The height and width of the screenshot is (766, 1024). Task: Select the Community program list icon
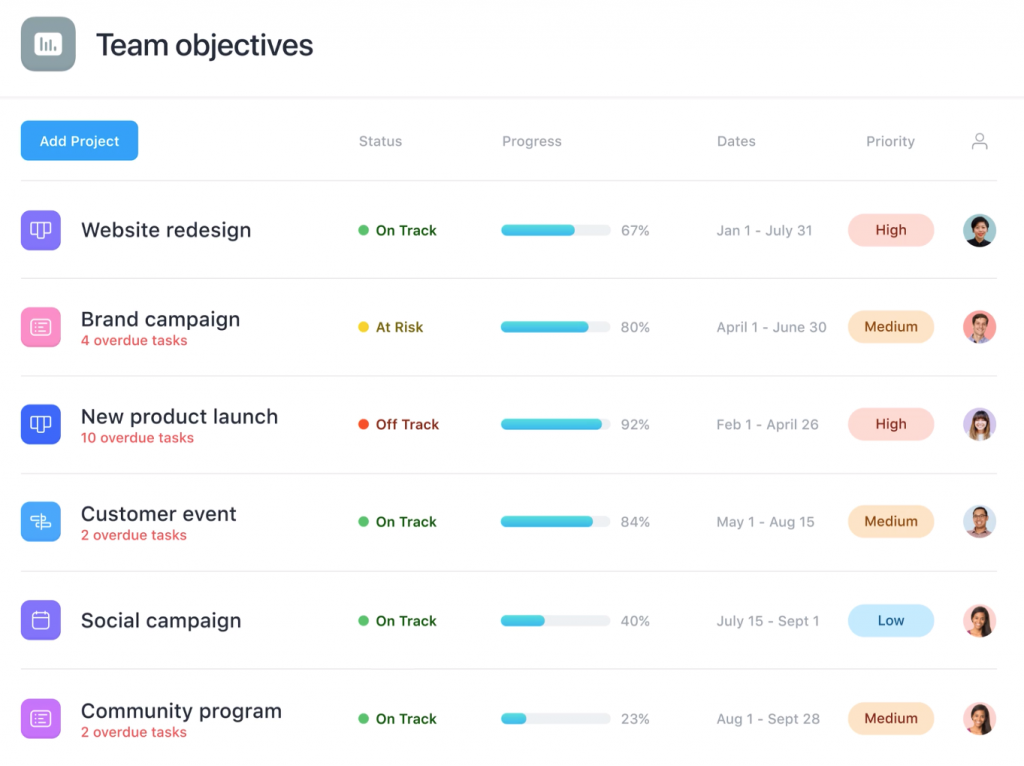coord(41,718)
